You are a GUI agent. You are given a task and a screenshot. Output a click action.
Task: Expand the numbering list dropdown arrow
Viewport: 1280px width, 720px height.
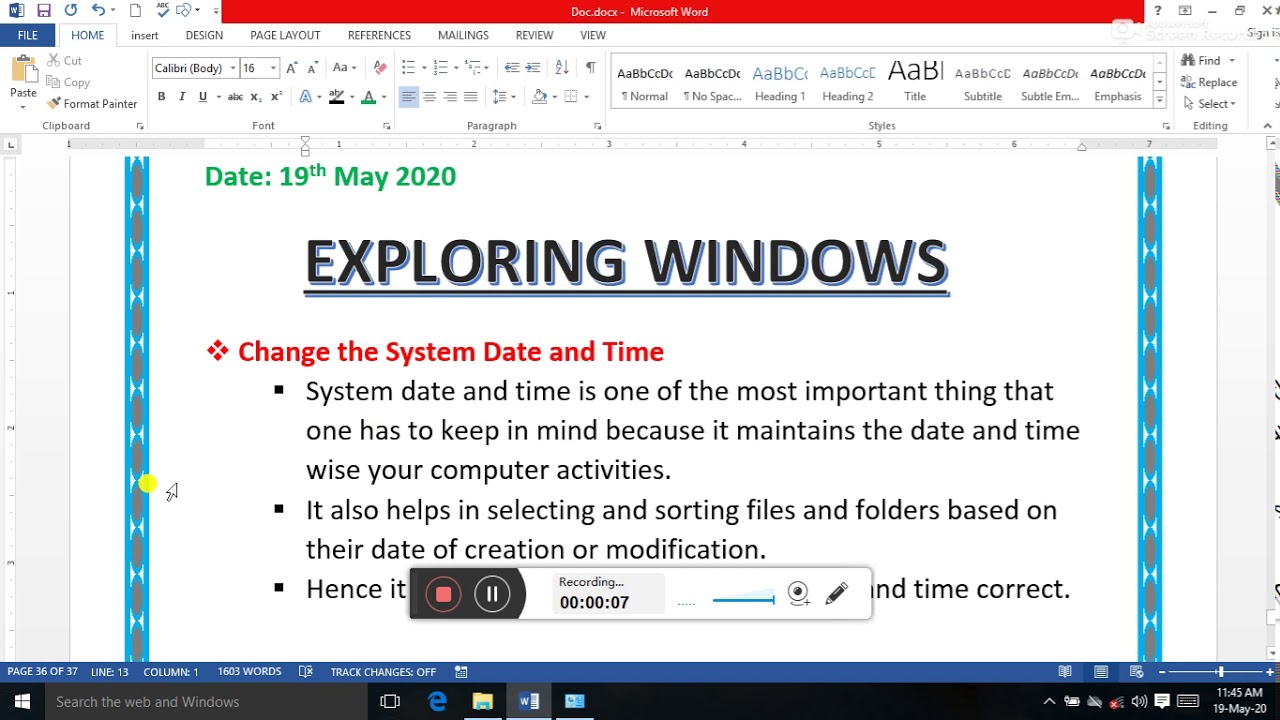point(457,68)
